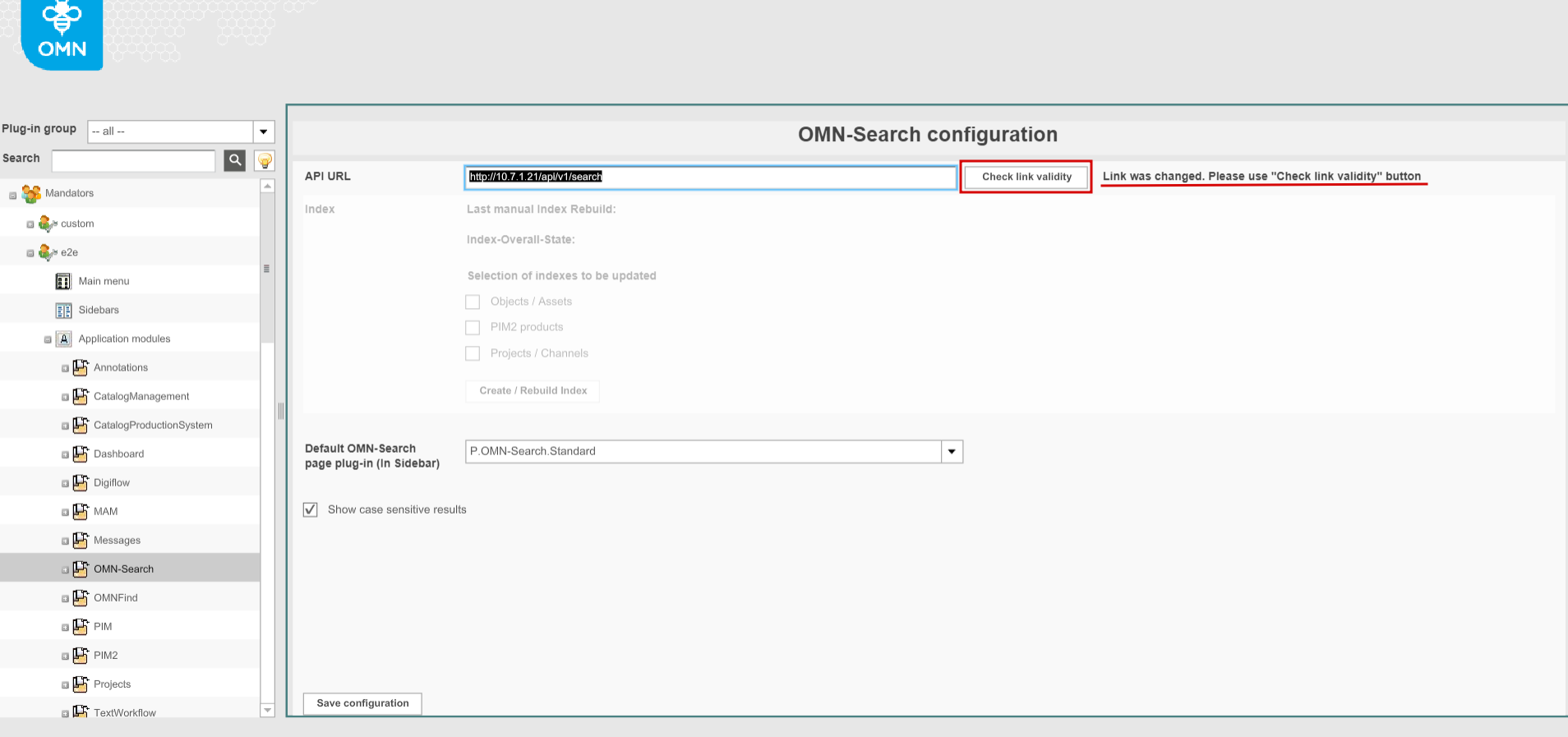1568x737 pixels.
Task: Click the TextWorkflow module icon
Action: click(81, 712)
